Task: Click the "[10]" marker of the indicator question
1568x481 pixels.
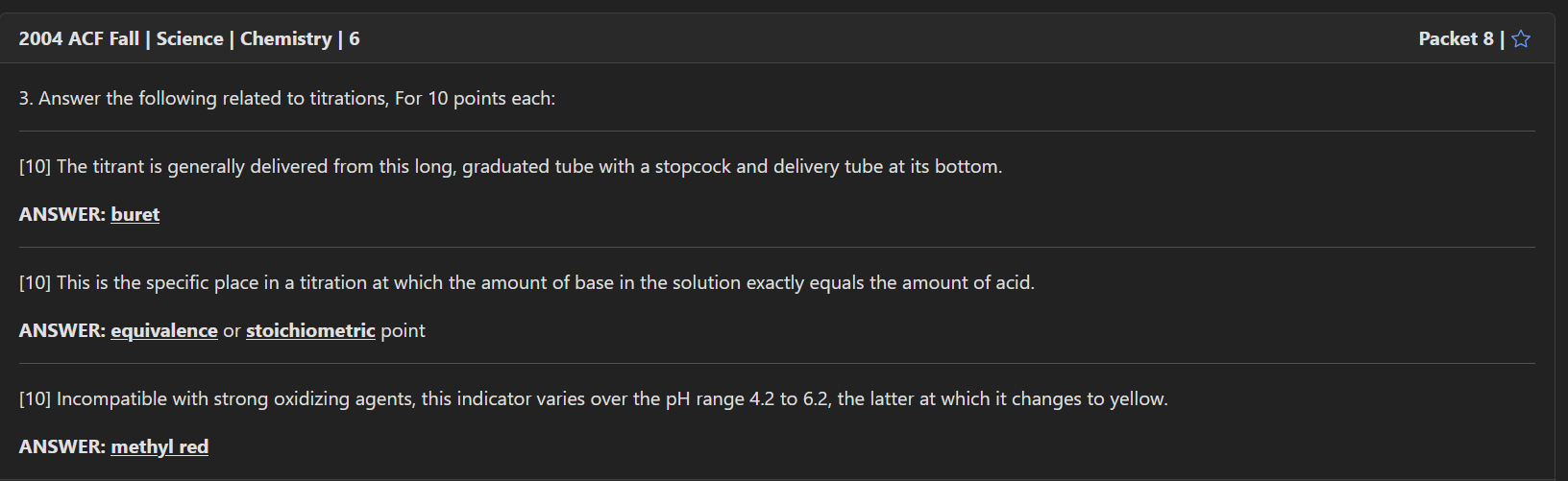Action: (x=35, y=399)
